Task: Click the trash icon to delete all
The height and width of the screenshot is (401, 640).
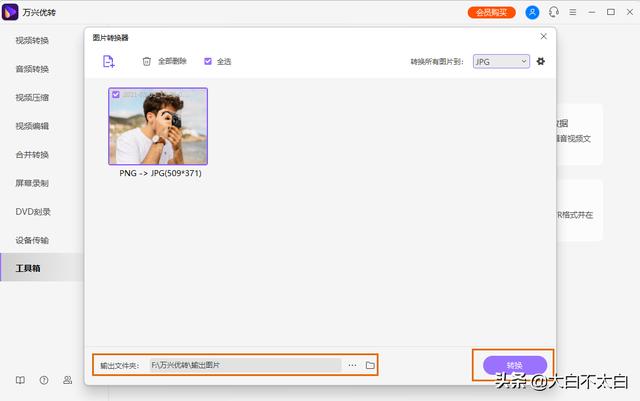Action: (147, 61)
